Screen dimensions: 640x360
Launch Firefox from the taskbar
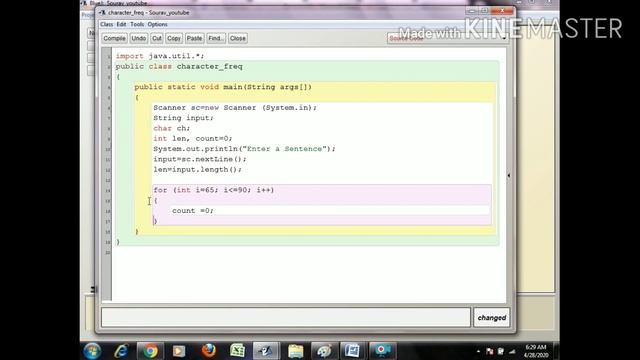click(209, 351)
